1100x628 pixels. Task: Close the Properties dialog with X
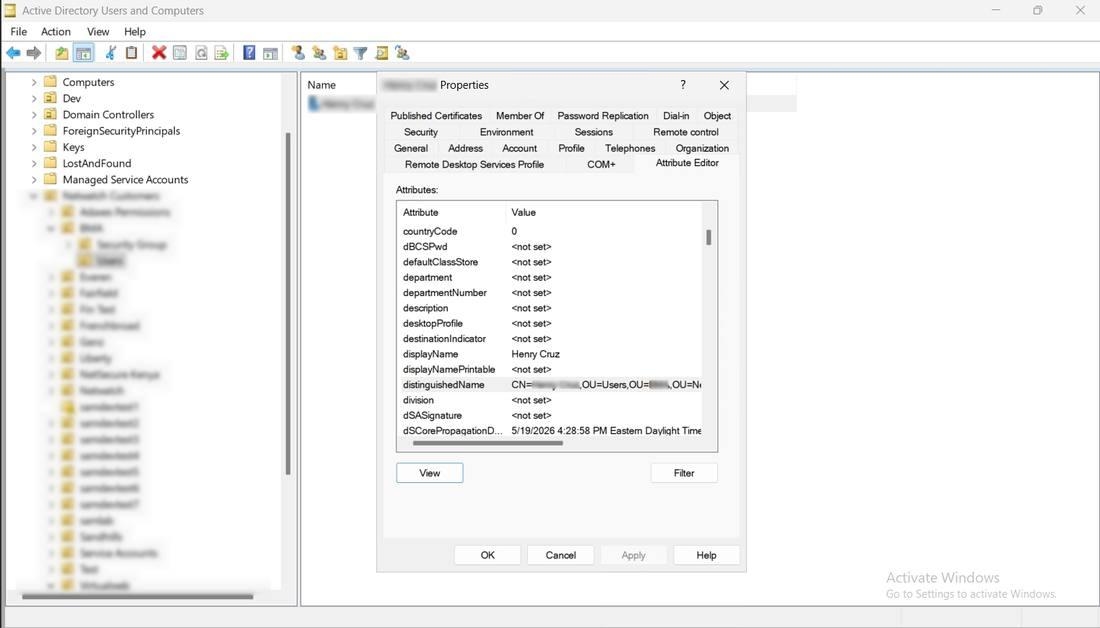(x=724, y=85)
